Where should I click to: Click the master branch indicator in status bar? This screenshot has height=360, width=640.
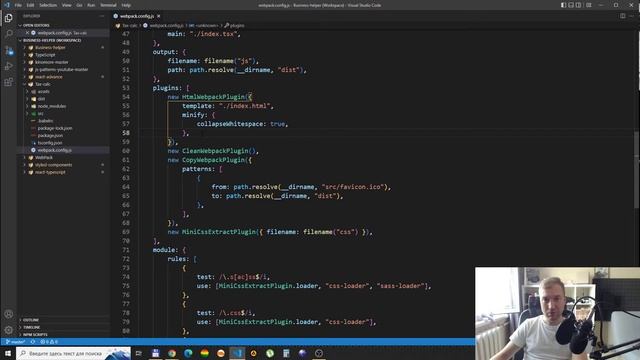16,342
